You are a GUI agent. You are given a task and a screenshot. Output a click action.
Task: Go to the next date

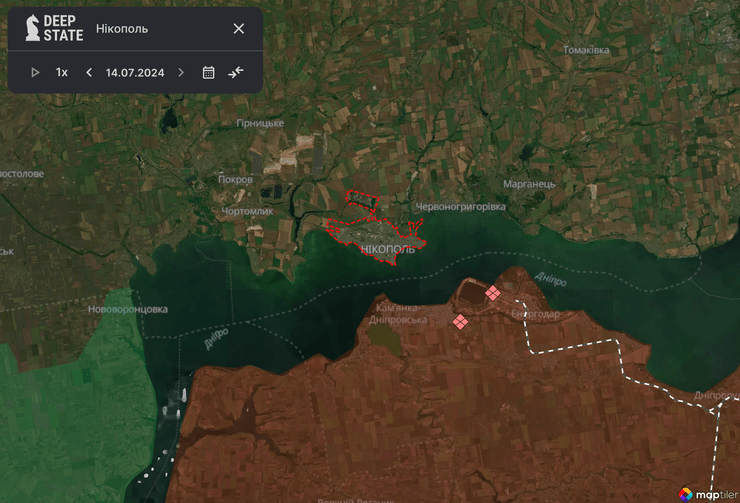pos(181,72)
